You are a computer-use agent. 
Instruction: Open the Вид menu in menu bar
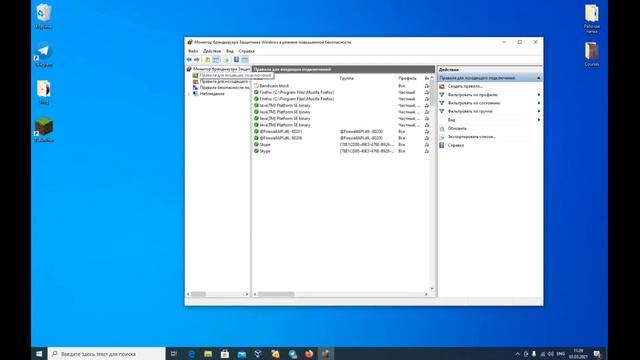230,51
